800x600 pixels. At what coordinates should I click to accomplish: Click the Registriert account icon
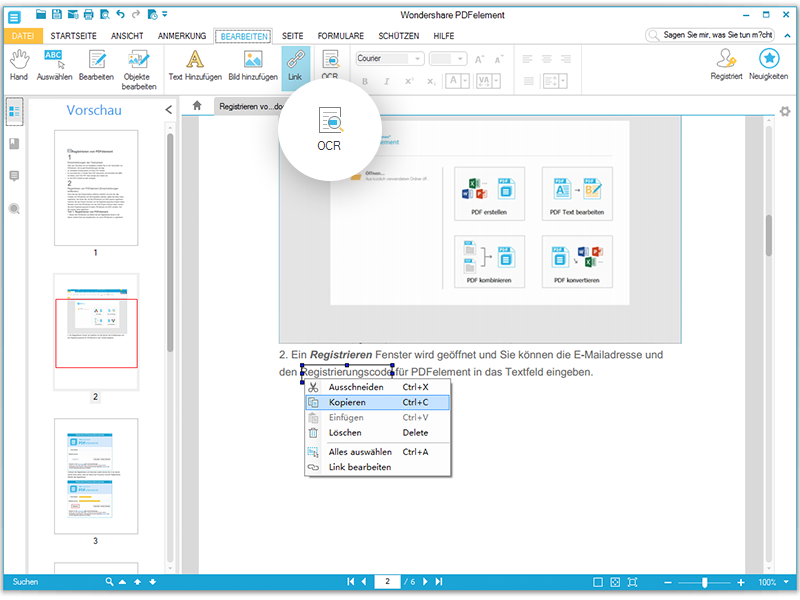click(x=726, y=64)
